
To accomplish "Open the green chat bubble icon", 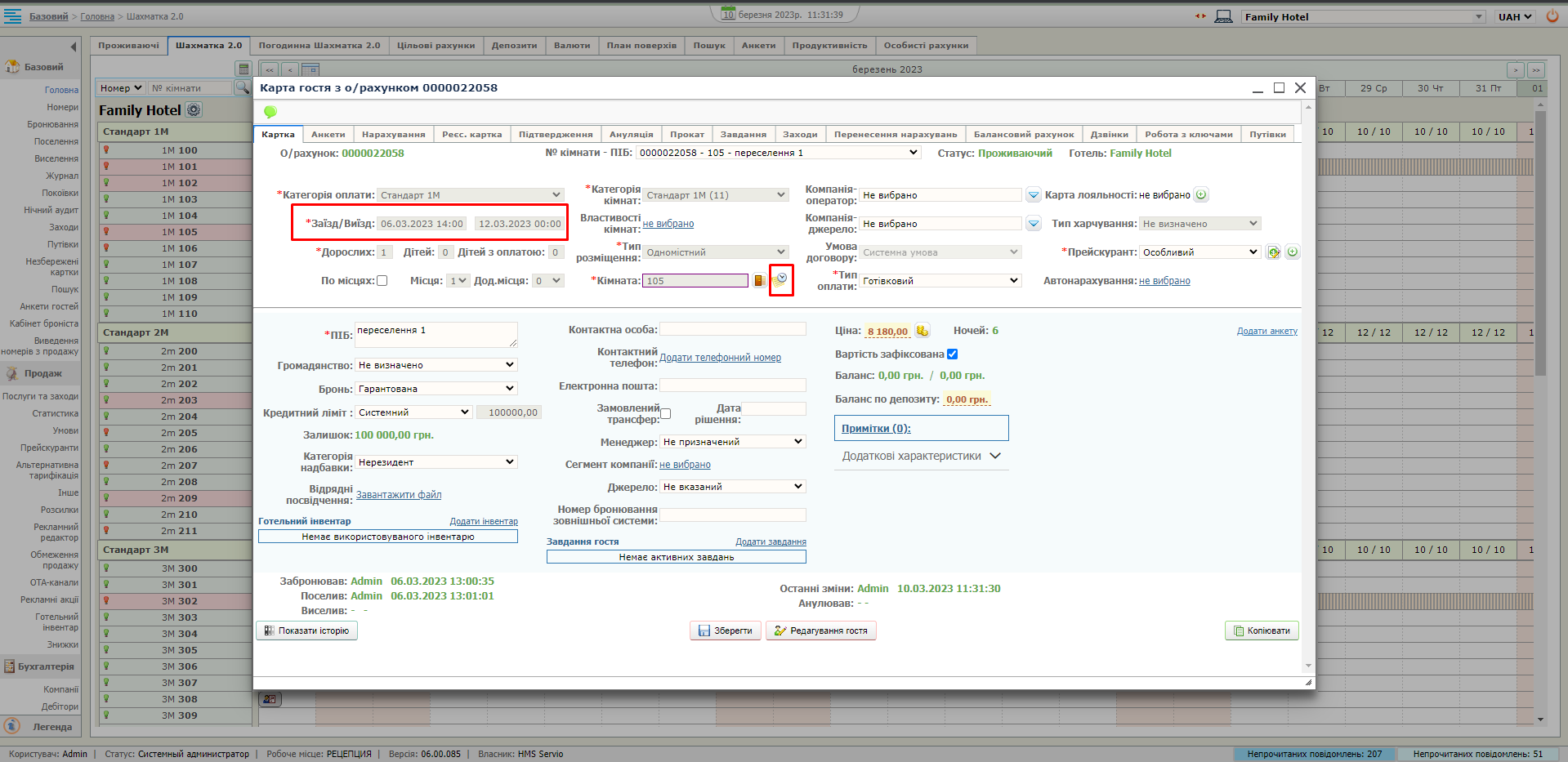I will [x=270, y=112].
